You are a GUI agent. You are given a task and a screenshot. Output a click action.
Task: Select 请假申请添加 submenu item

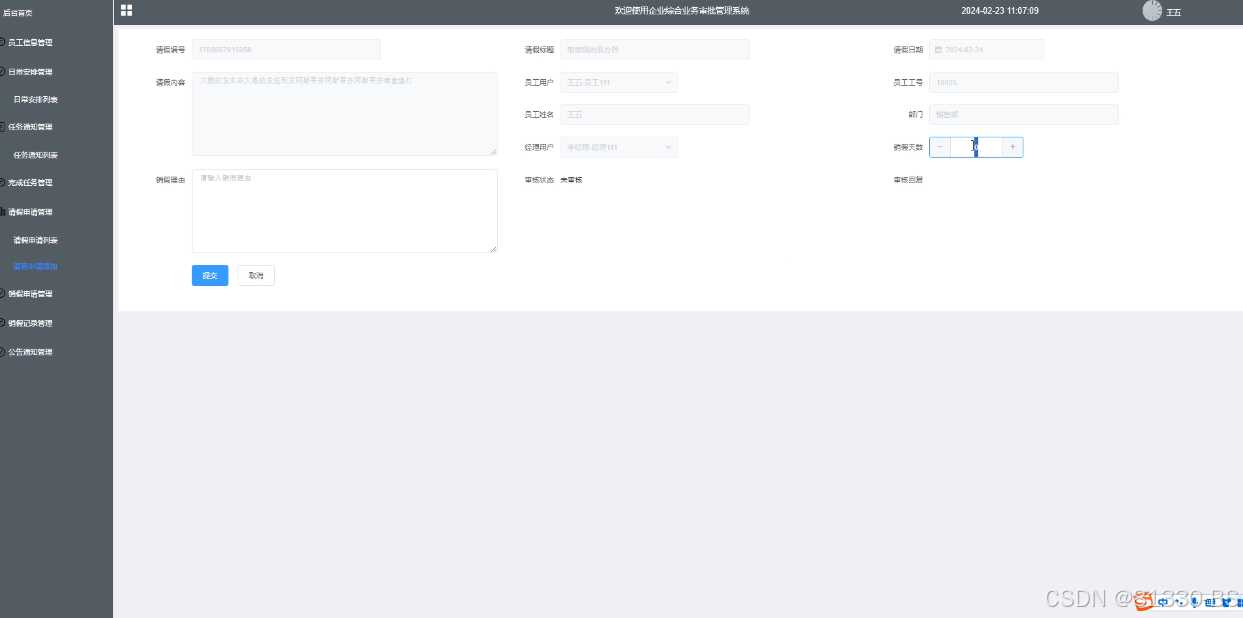click(x=35, y=267)
